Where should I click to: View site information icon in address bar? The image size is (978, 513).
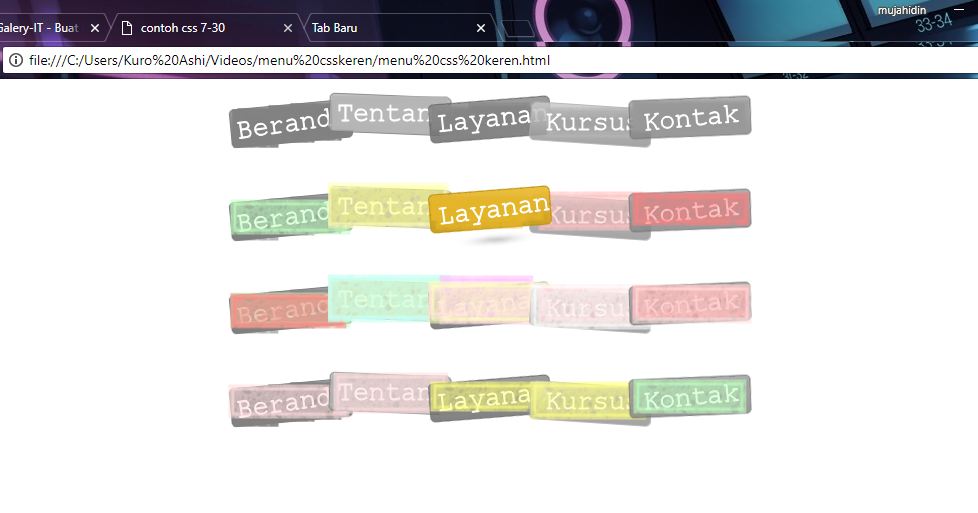[16, 61]
